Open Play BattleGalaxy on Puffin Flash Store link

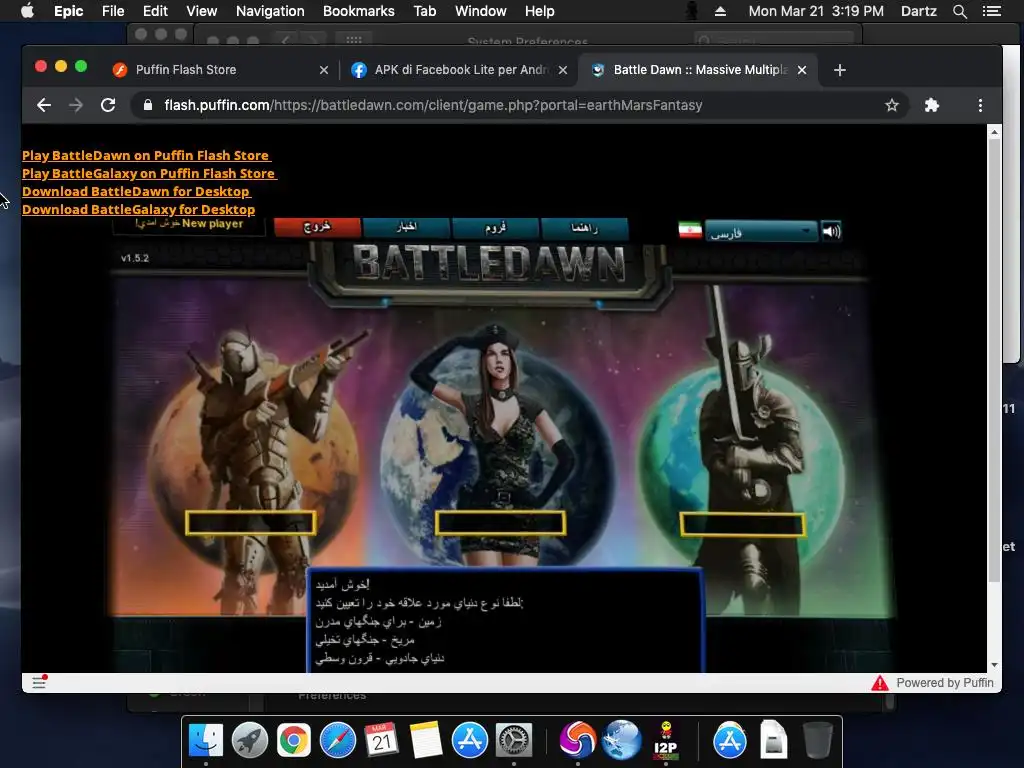(x=150, y=174)
